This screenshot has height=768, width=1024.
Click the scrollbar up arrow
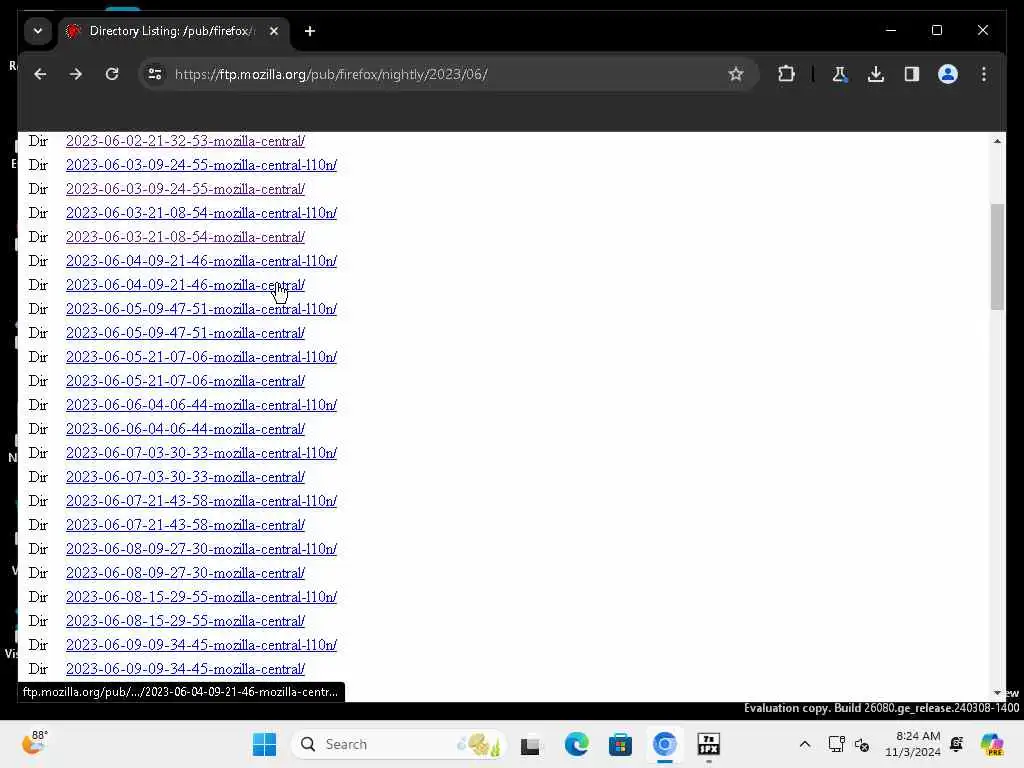[x=997, y=141]
